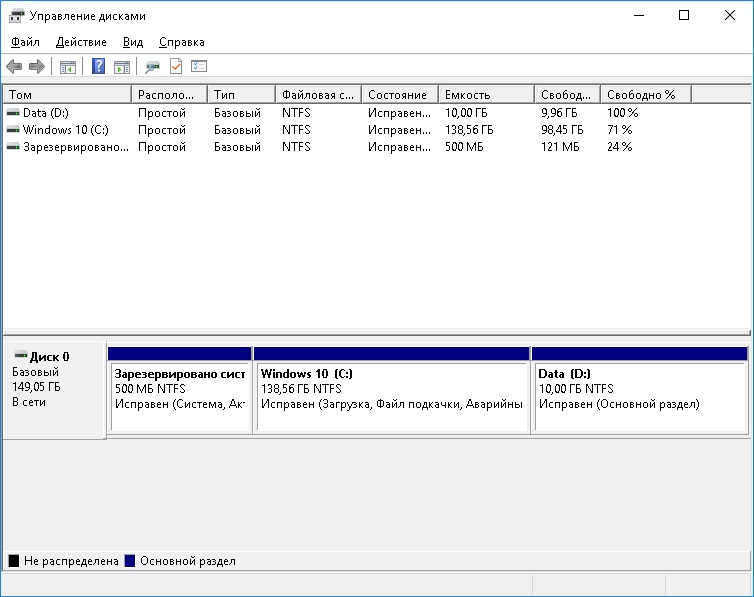Toggle the action pane toolbar icon
Screen dimensions: 754x597
(x=122, y=67)
